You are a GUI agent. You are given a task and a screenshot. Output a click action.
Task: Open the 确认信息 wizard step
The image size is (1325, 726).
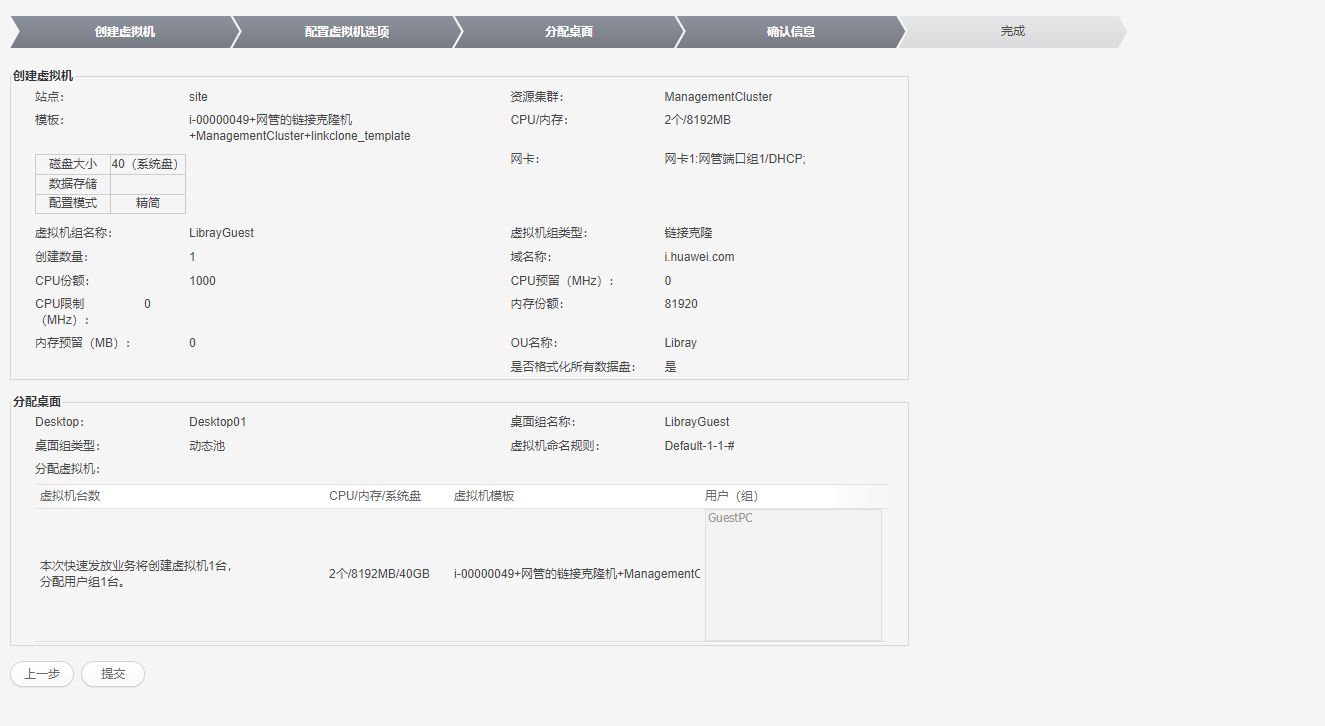click(790, 32)
